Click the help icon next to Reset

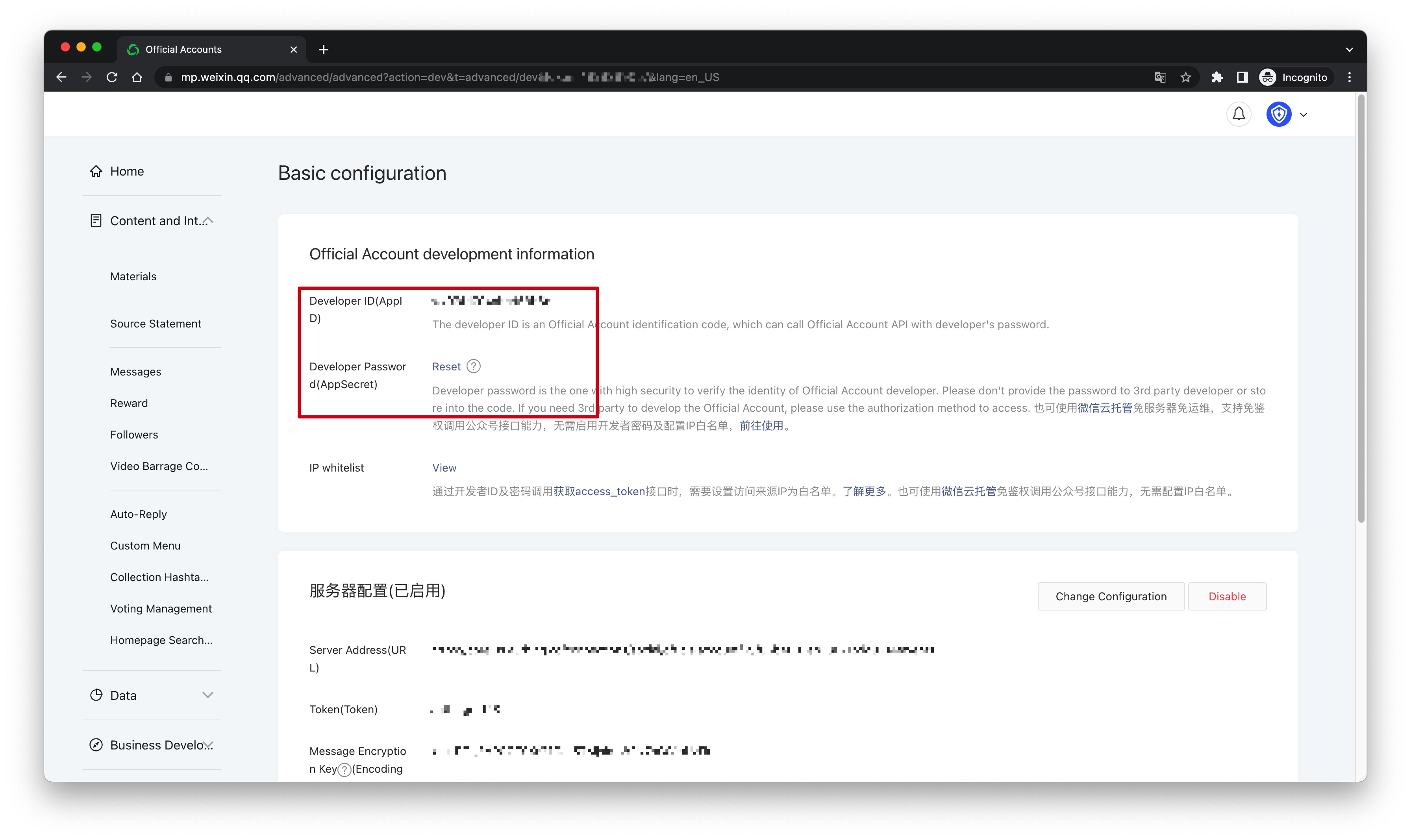[x=474, y=366]
